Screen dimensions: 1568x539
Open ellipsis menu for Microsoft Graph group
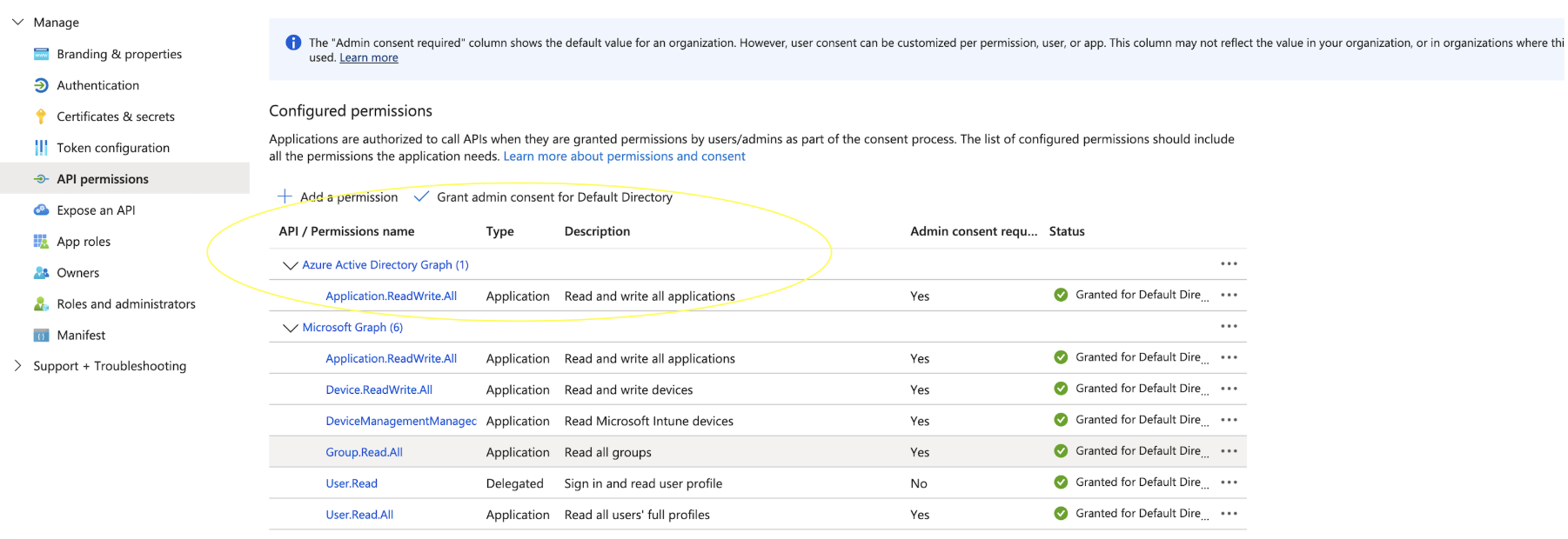point(1229,326)
